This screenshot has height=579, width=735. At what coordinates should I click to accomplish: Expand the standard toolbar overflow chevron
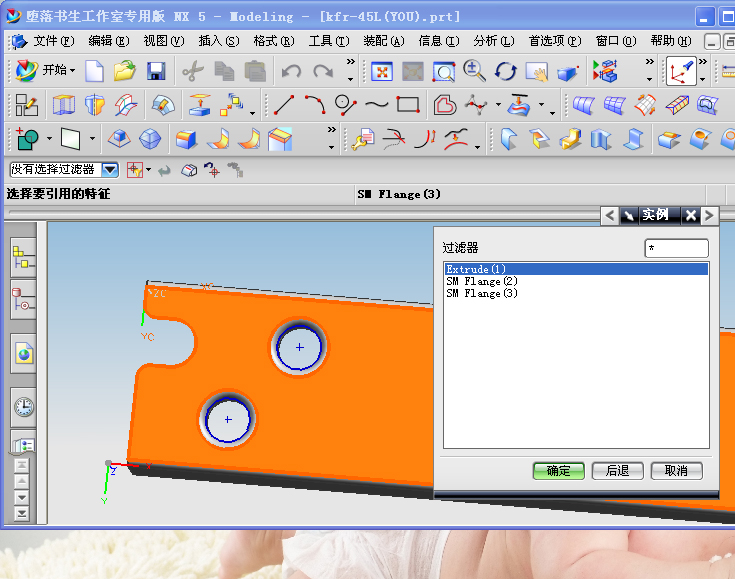pos(350,62)
